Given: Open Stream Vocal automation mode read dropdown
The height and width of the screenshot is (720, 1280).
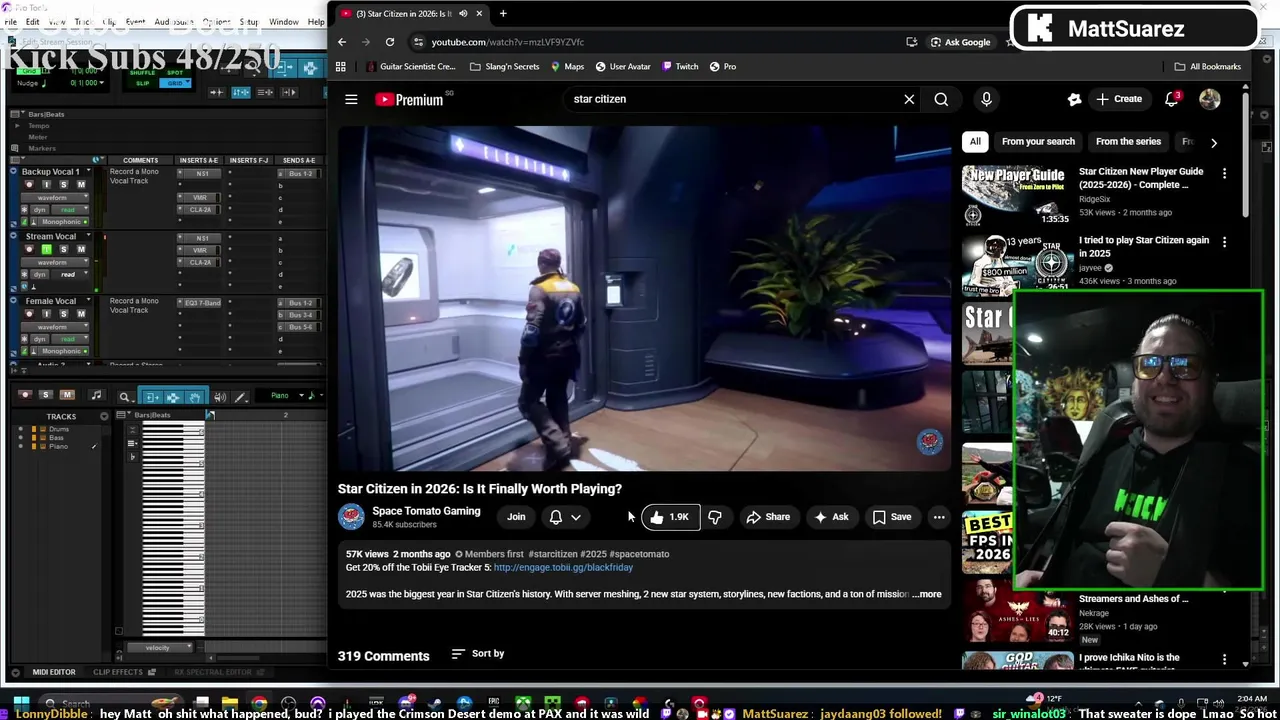Looking at the screenshot, I should pos(68,274).
